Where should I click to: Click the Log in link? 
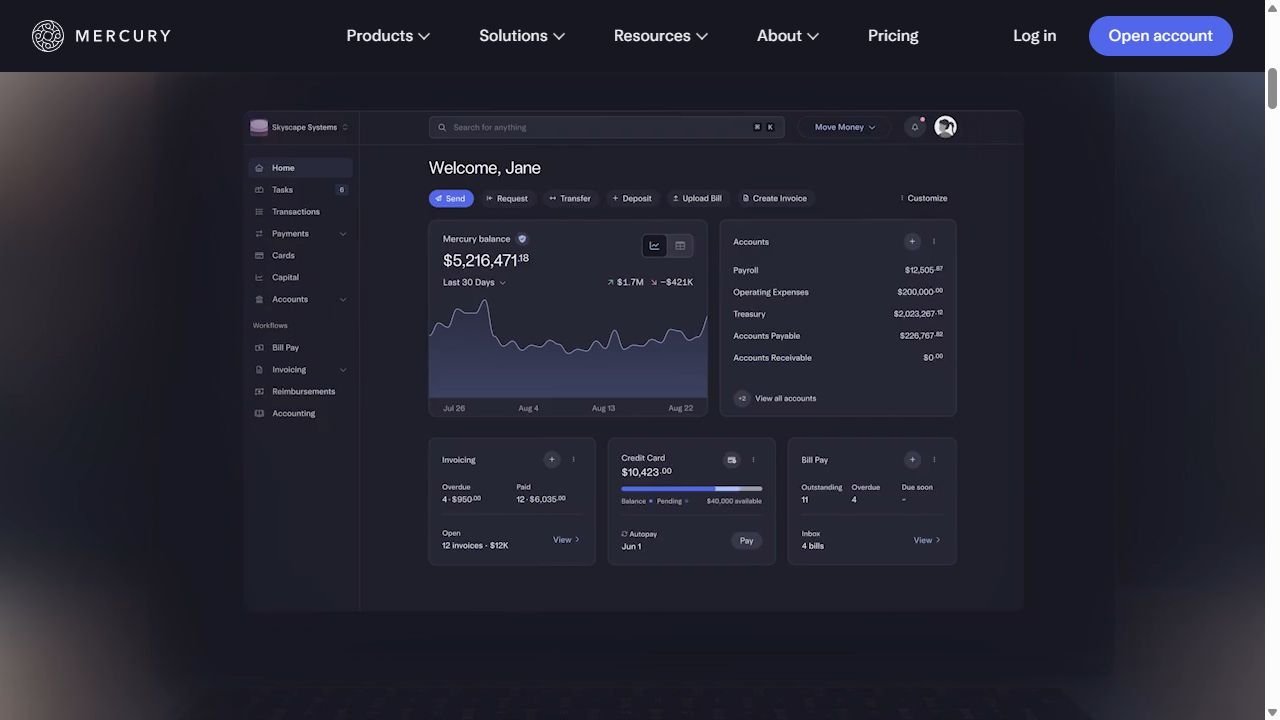click(1035, 36)
